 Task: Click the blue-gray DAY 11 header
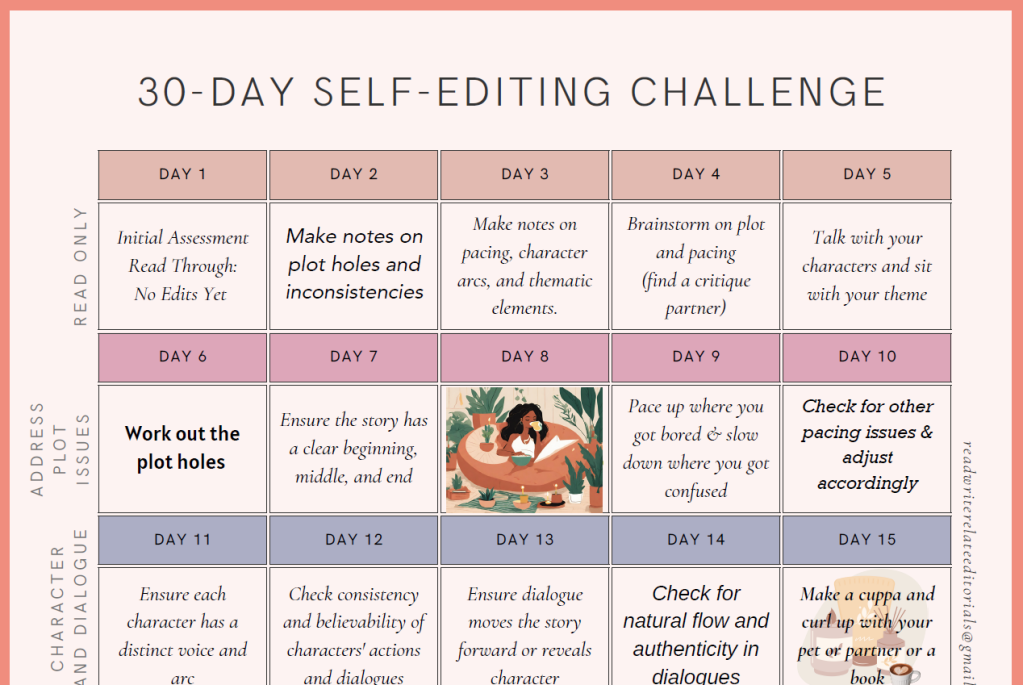(x=183, y=540)
